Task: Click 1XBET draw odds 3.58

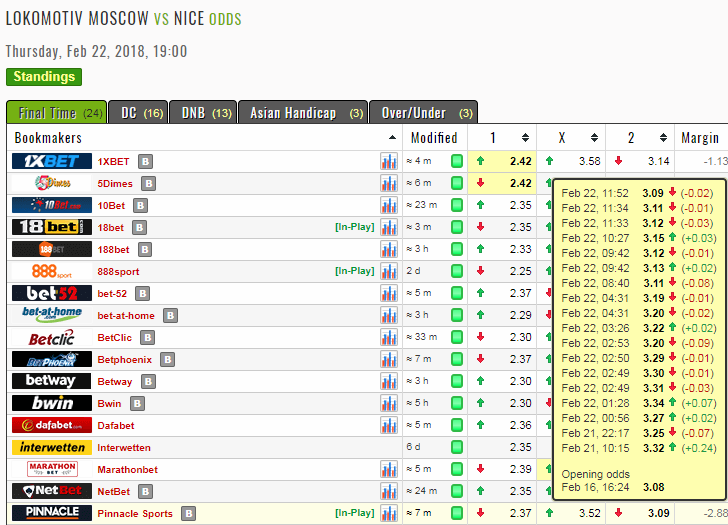Action: click(590, 161)
